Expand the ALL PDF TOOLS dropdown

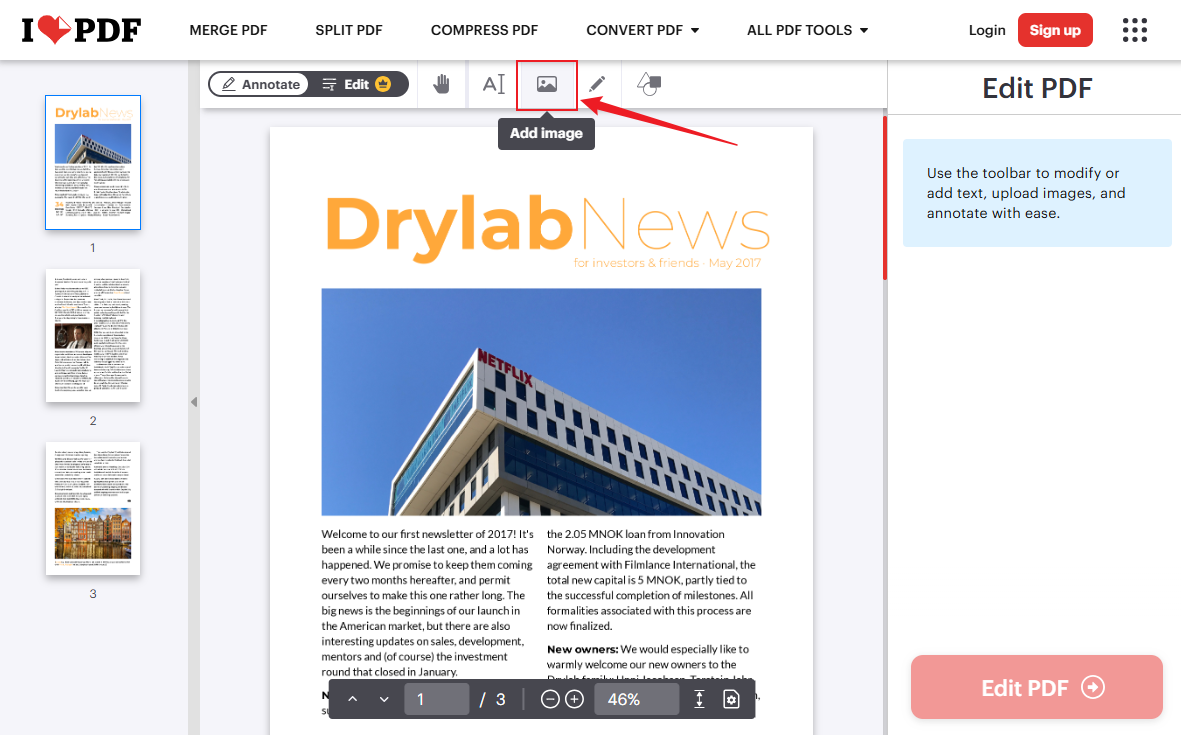pos(807,30)
